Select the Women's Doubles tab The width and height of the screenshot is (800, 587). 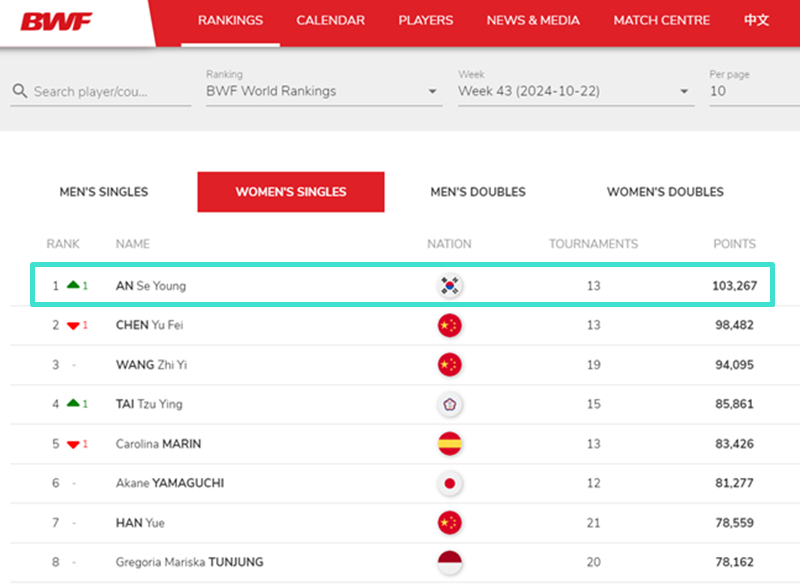[665, 192]
